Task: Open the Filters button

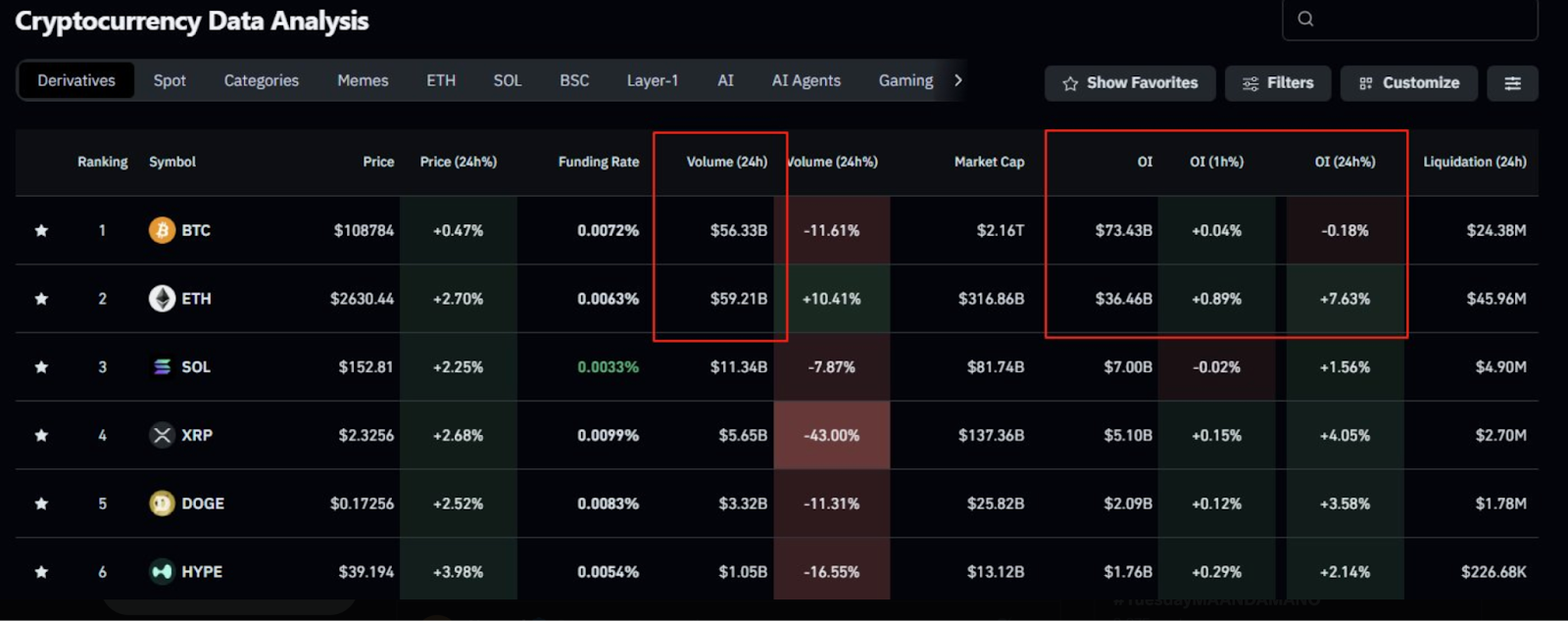Action: tap(1278, 83)
